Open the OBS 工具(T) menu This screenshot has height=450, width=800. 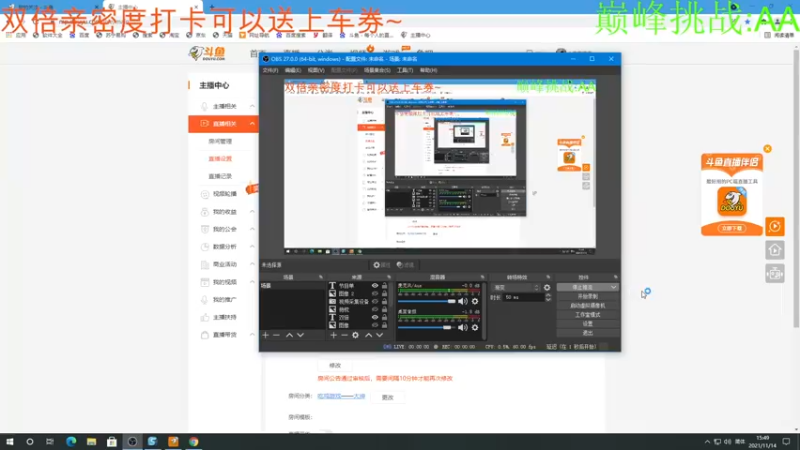click(x=405, y=70)
